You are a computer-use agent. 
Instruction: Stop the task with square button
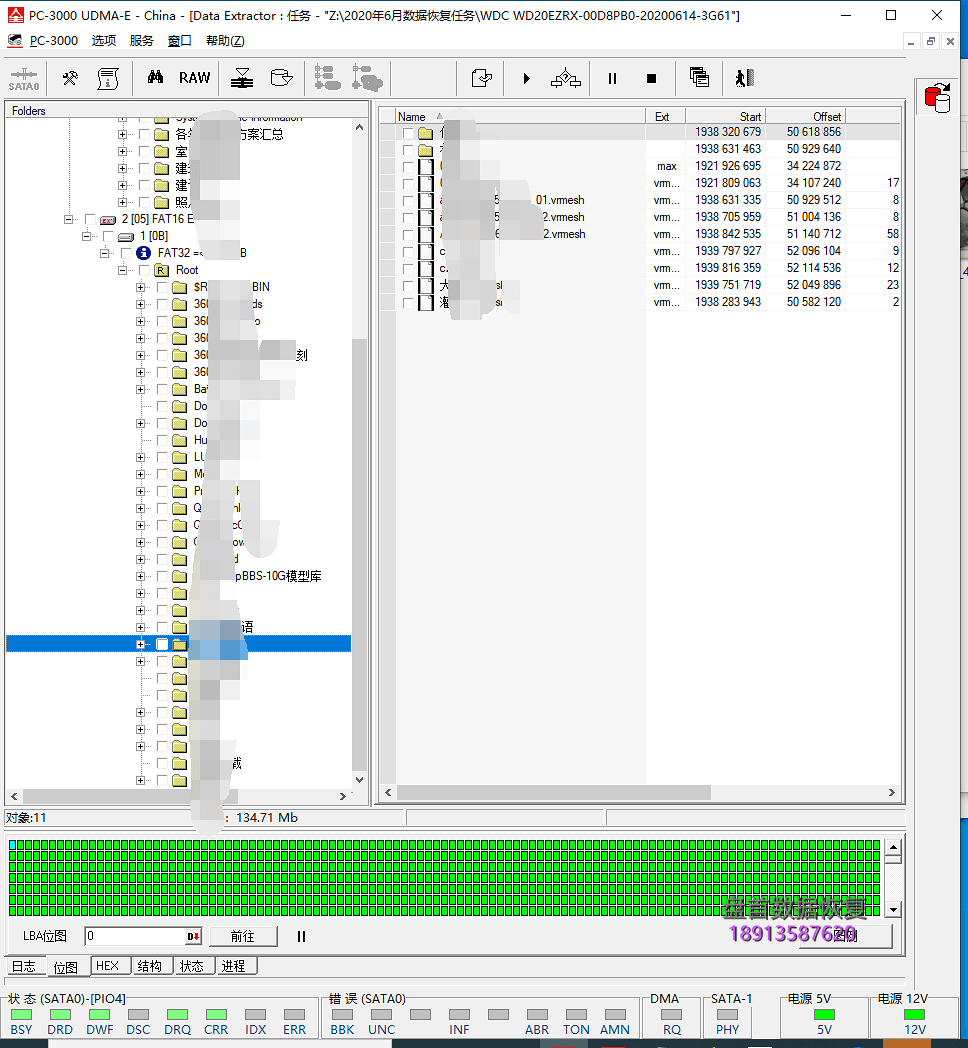coord(651,78)
